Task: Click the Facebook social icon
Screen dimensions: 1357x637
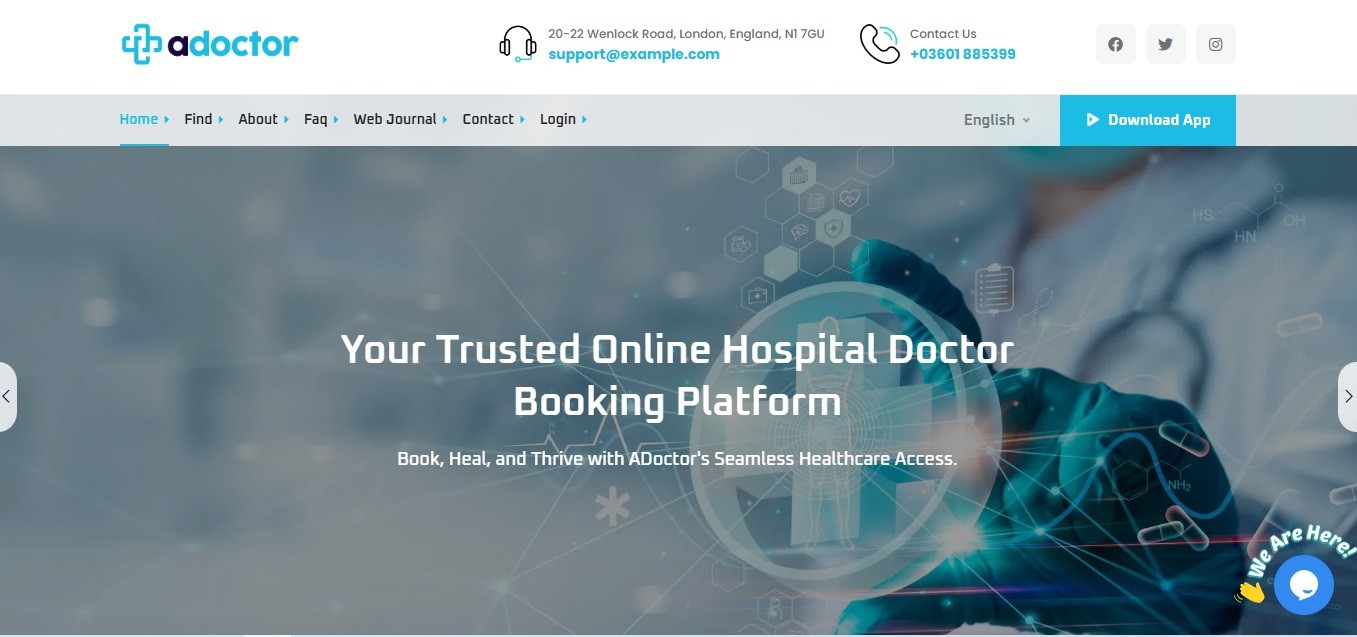Action: [1115, 45]
